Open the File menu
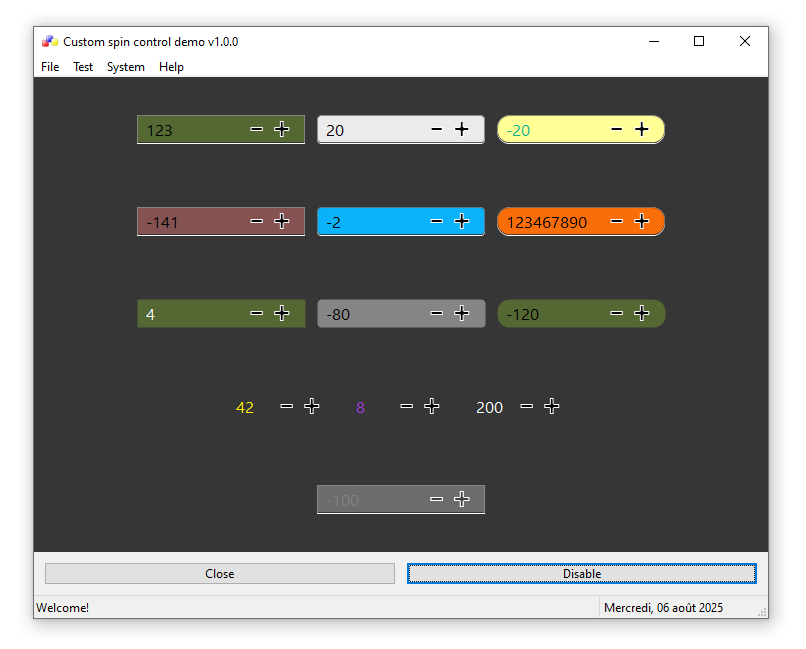 coord(50,67)
